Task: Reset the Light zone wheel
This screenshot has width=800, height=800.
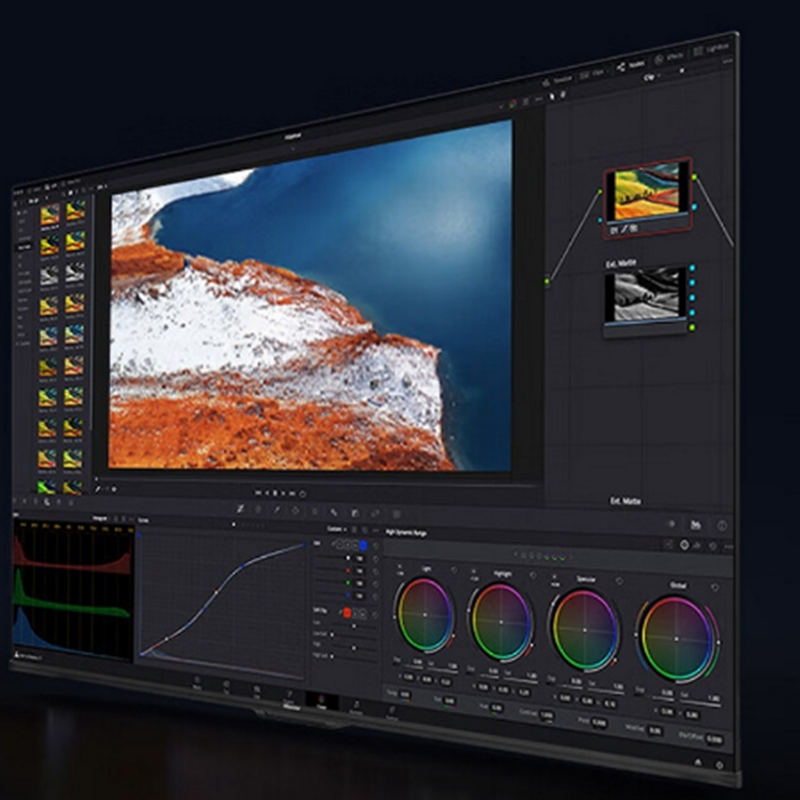Action: (x=454, y=570)
